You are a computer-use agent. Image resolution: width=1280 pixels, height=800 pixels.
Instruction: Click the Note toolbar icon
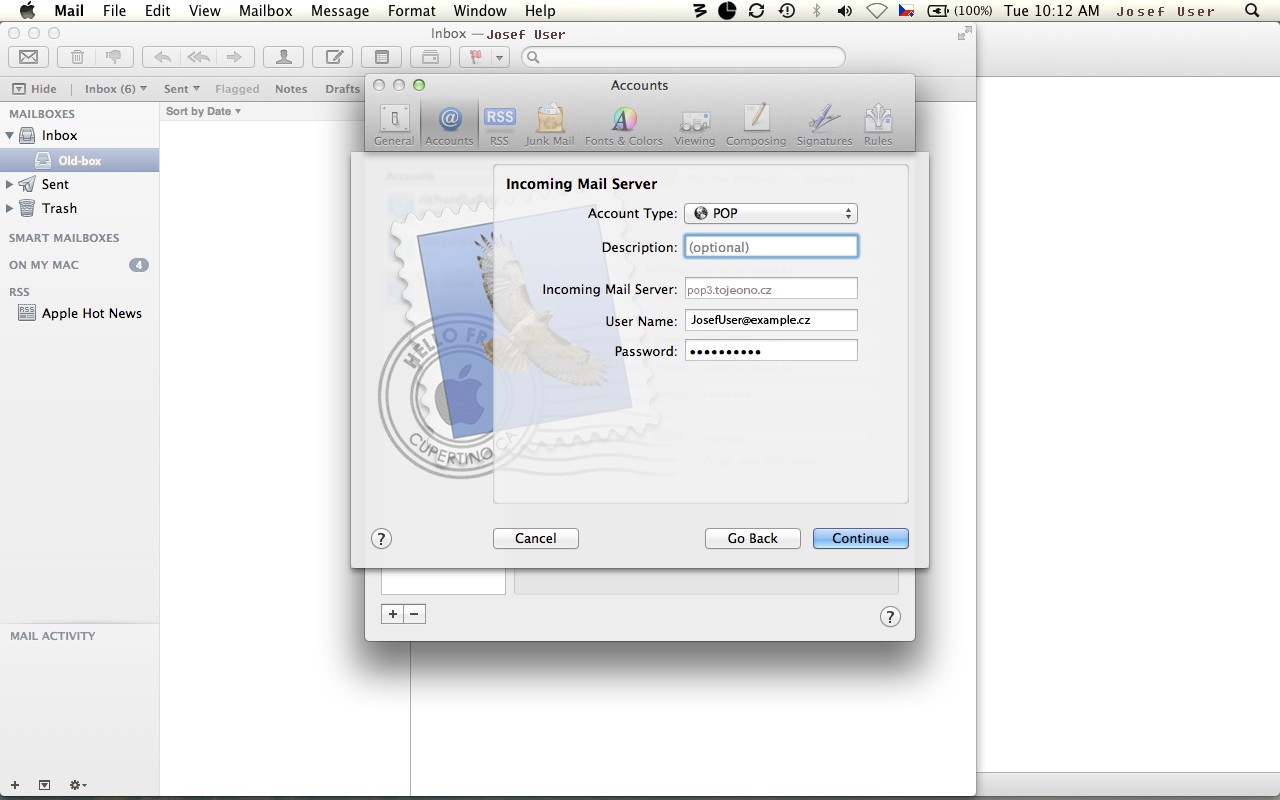(381, 57)
